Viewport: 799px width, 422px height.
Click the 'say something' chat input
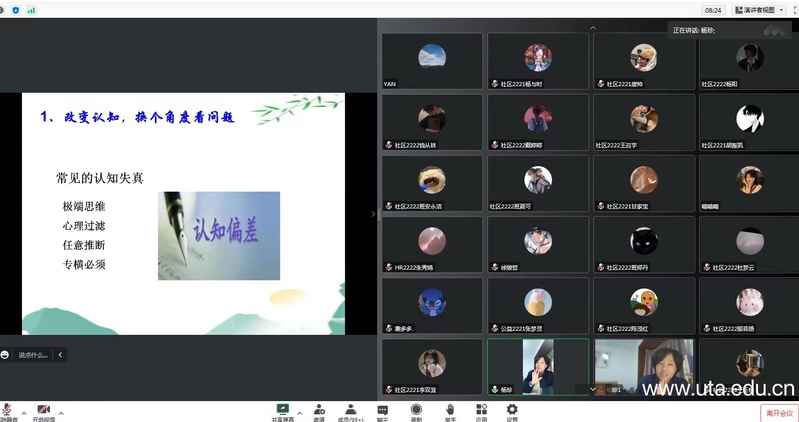tap(32, 354)
